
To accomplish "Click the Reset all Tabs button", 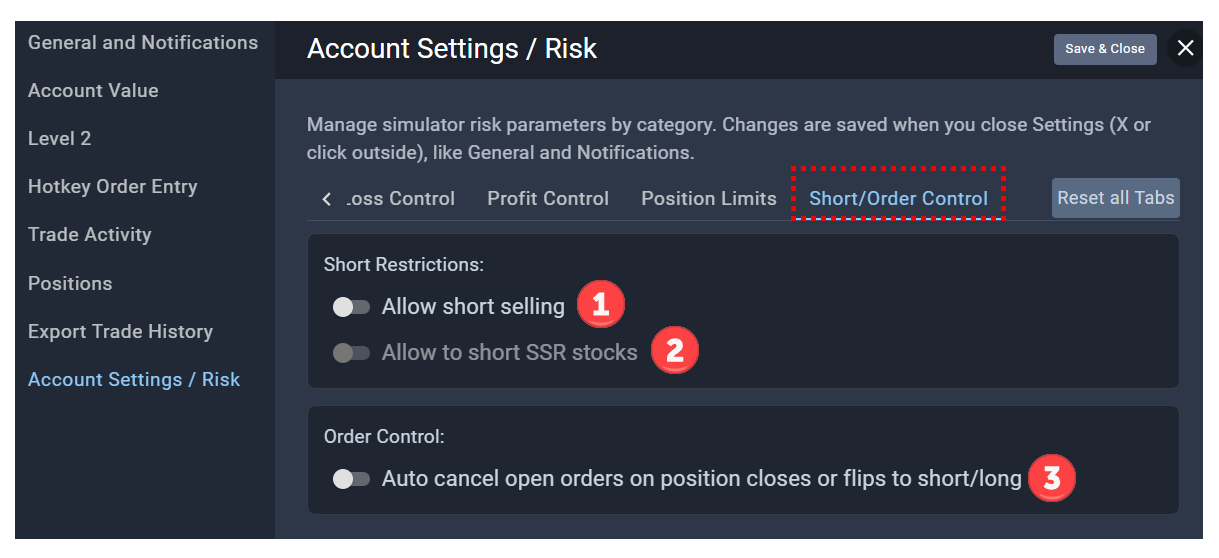I will tap(1116, 198).
